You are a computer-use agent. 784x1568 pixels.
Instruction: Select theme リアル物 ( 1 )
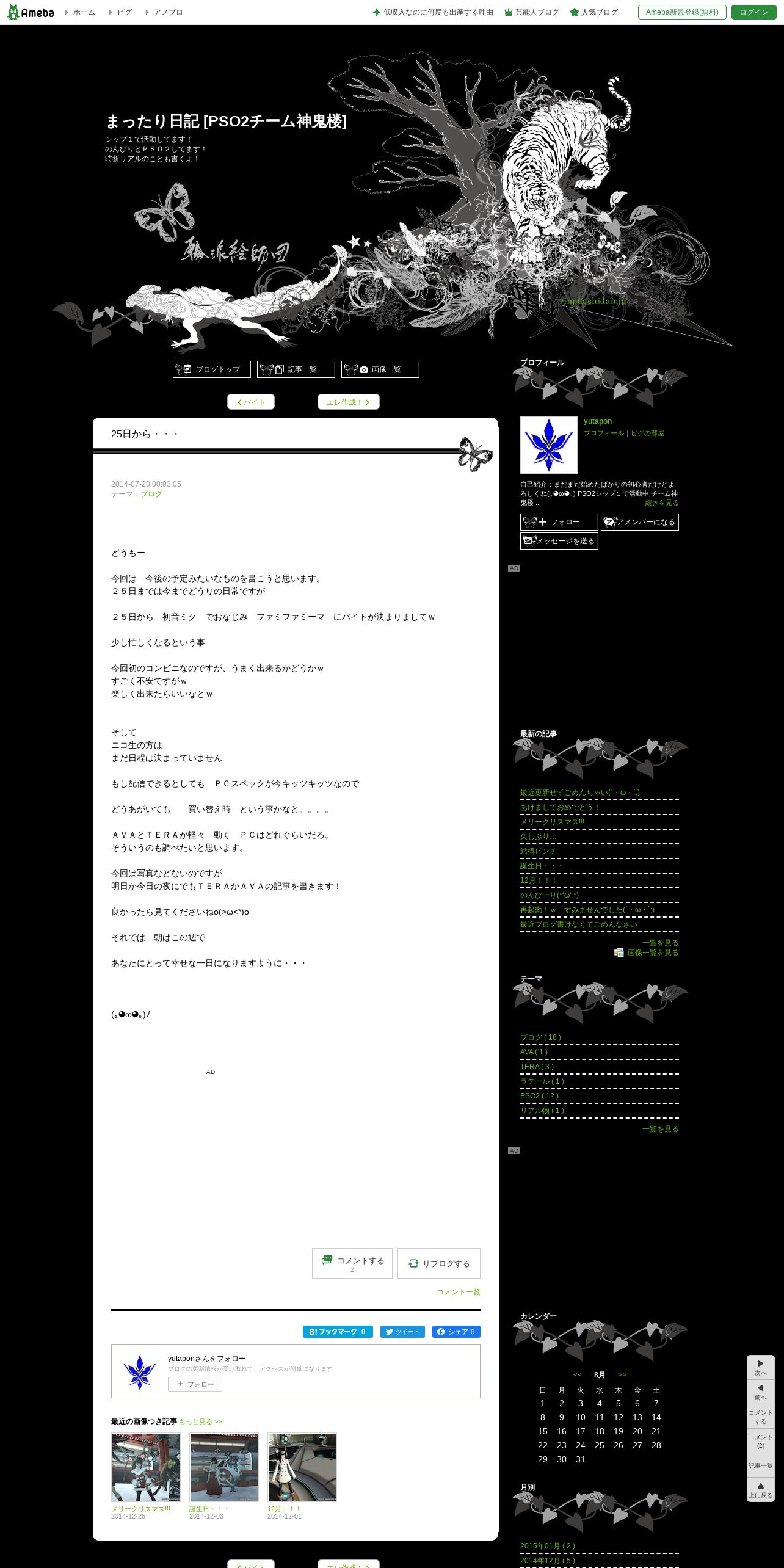542,1111
